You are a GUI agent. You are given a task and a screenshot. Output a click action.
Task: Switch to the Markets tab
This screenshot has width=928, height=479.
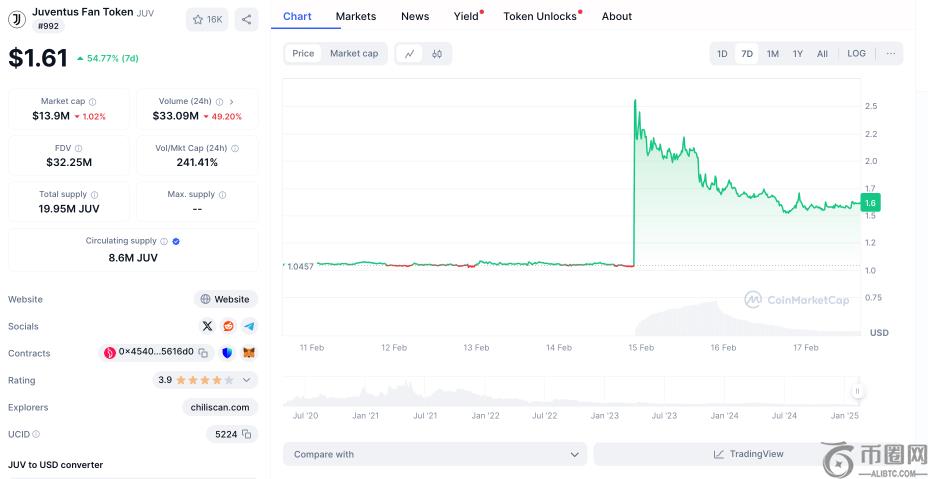point(356,16)
